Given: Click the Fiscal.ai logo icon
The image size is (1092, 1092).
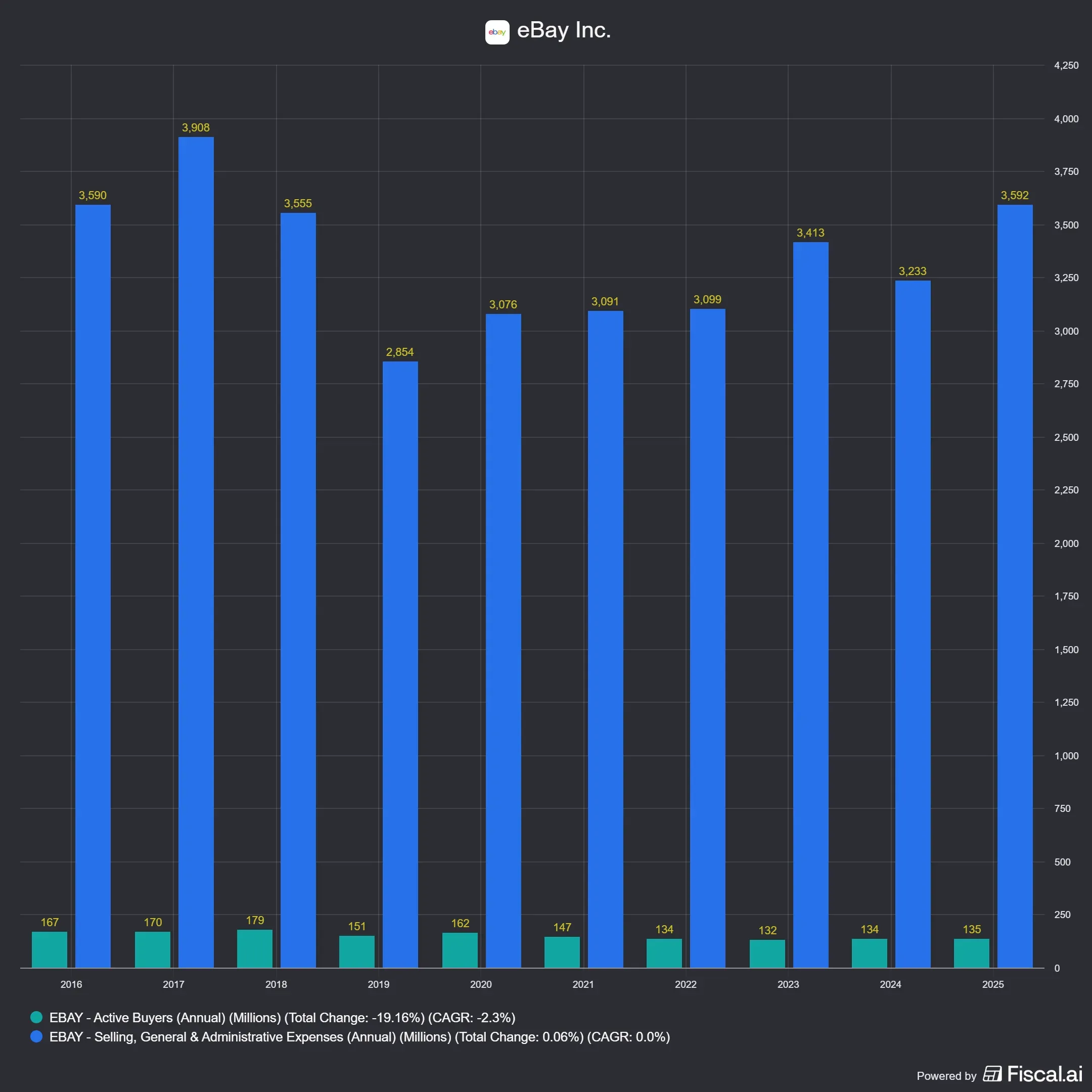Looking at the screenshot, I should (x=992, y=1073).
